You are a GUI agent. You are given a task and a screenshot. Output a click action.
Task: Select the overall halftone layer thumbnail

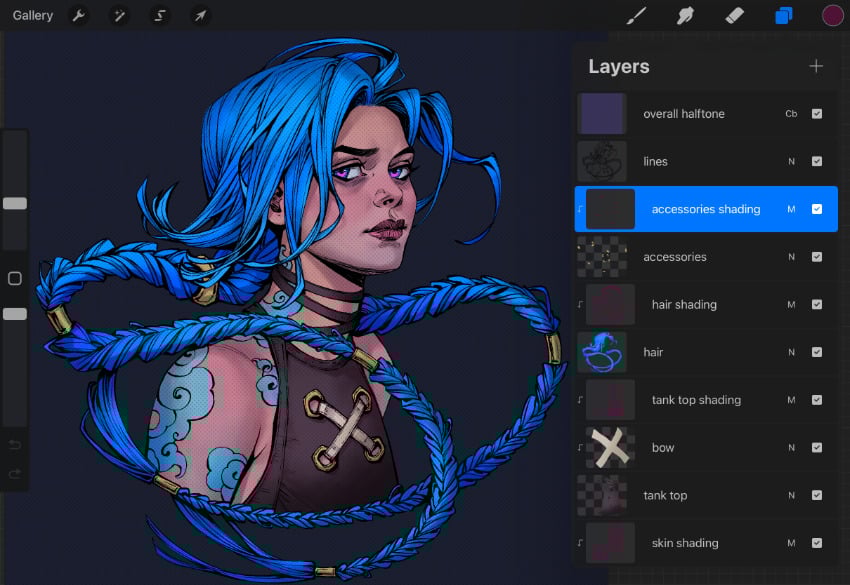[602, 114]
